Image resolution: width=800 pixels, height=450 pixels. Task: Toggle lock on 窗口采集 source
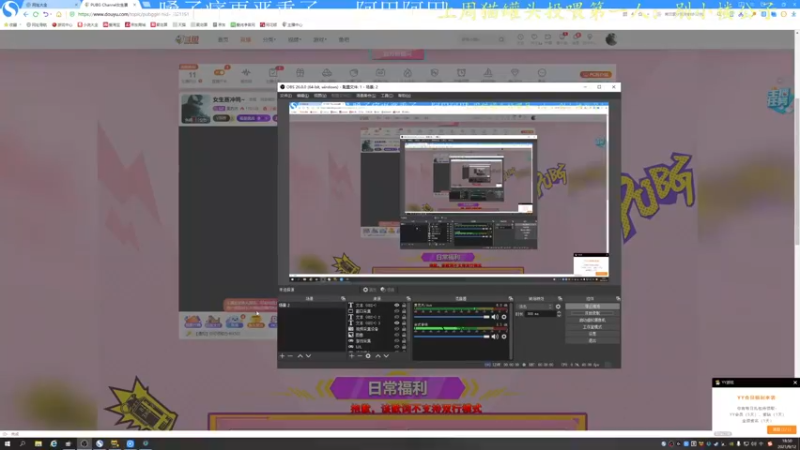404,311
